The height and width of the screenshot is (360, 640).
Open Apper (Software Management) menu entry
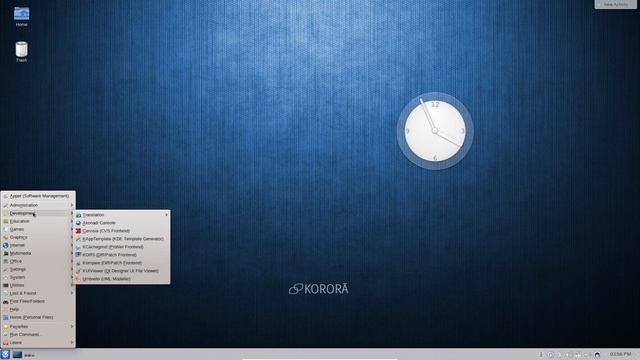(x=38, y=196)
